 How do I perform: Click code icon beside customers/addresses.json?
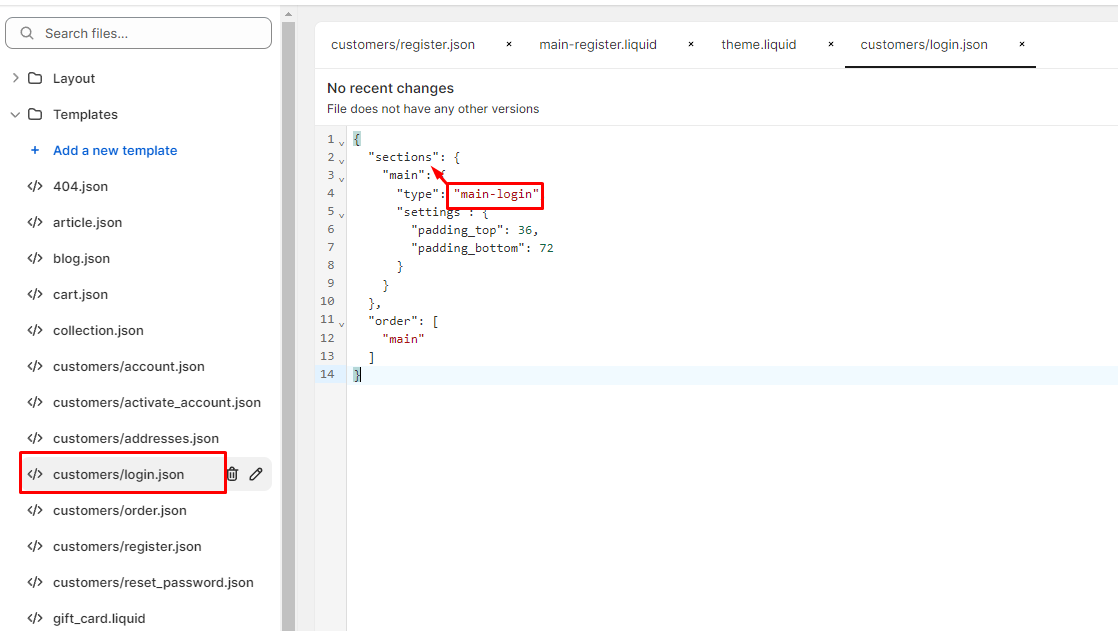[35, 438]
